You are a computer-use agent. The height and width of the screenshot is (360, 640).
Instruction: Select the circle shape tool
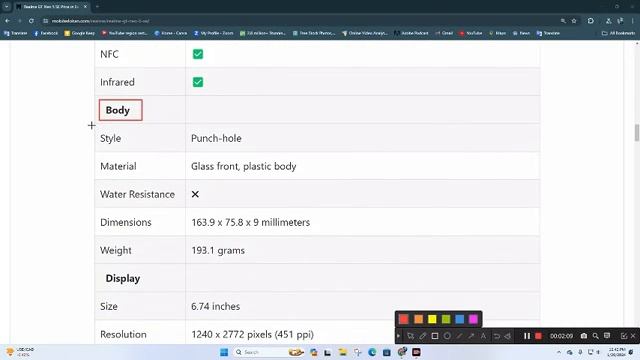(x=447, y=336)
